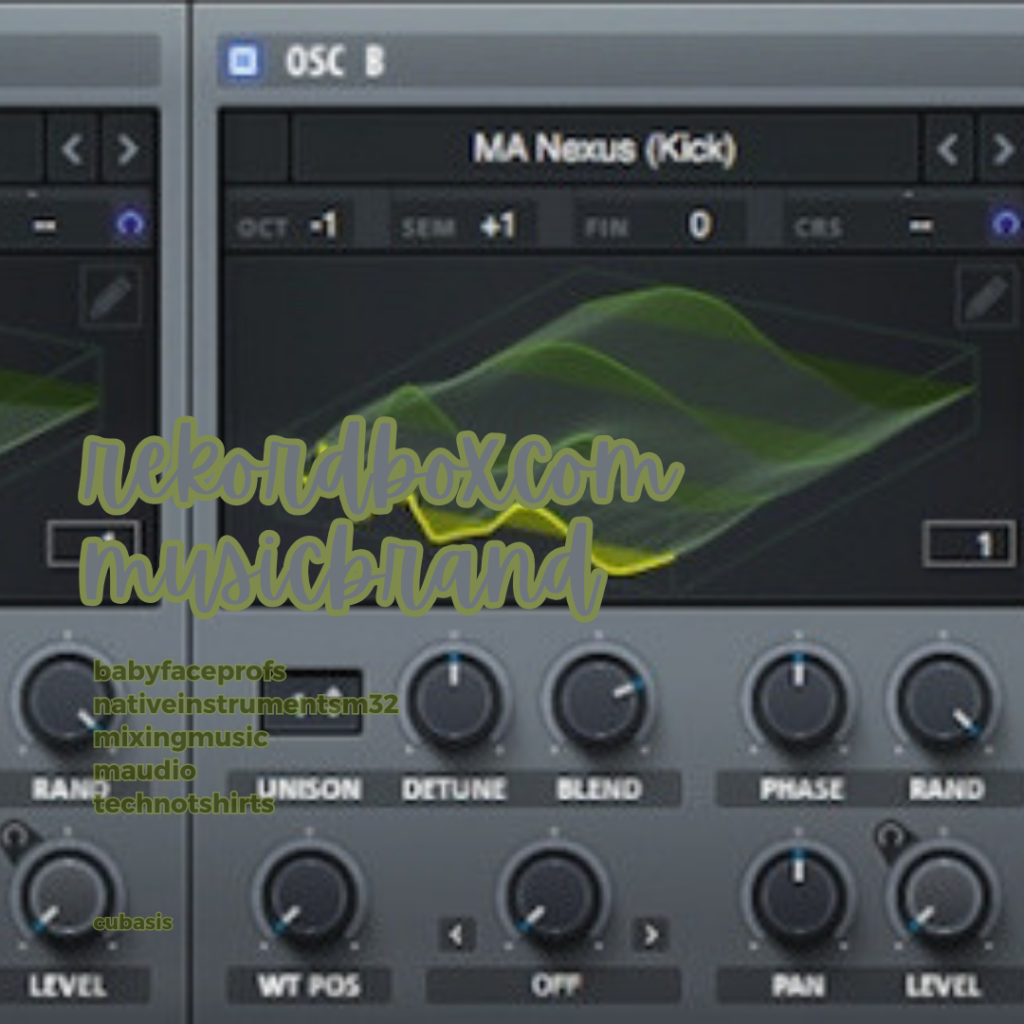
Task: Click the OSC B 3D waveform display
Action: click(x=624, y=428)
